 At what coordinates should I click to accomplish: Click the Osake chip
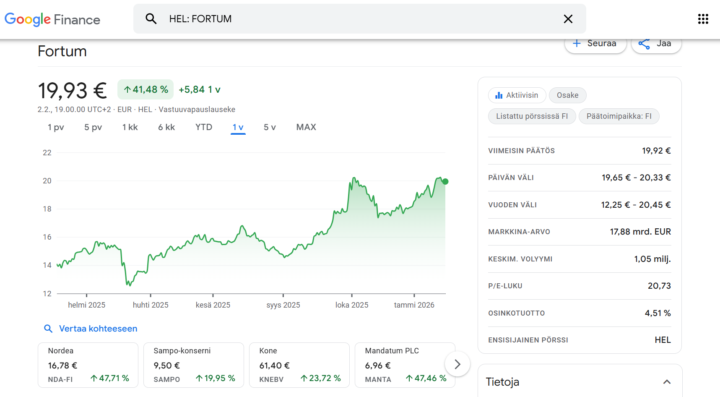click(568, 95)
